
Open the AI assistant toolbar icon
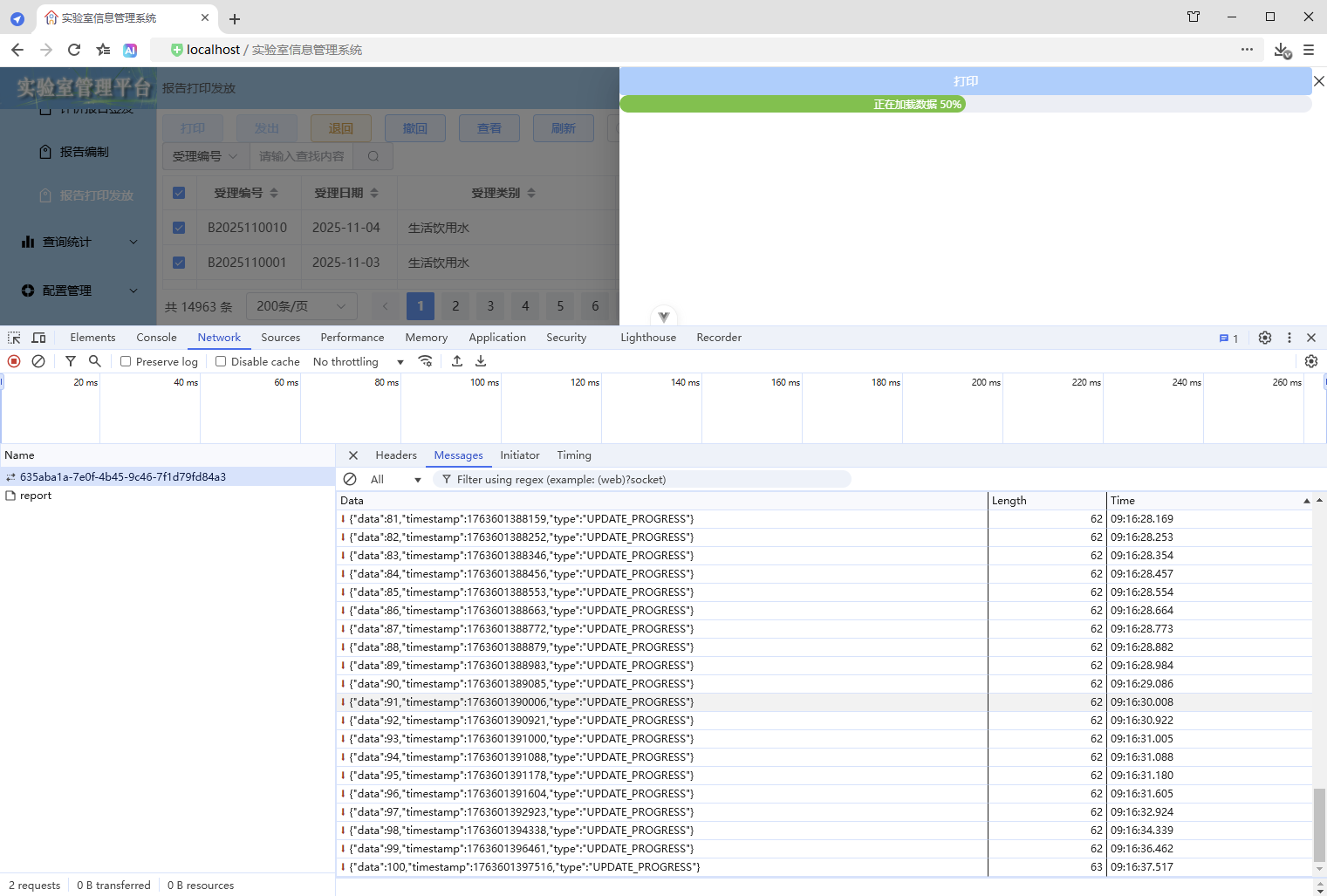click(x=130, y=51)
